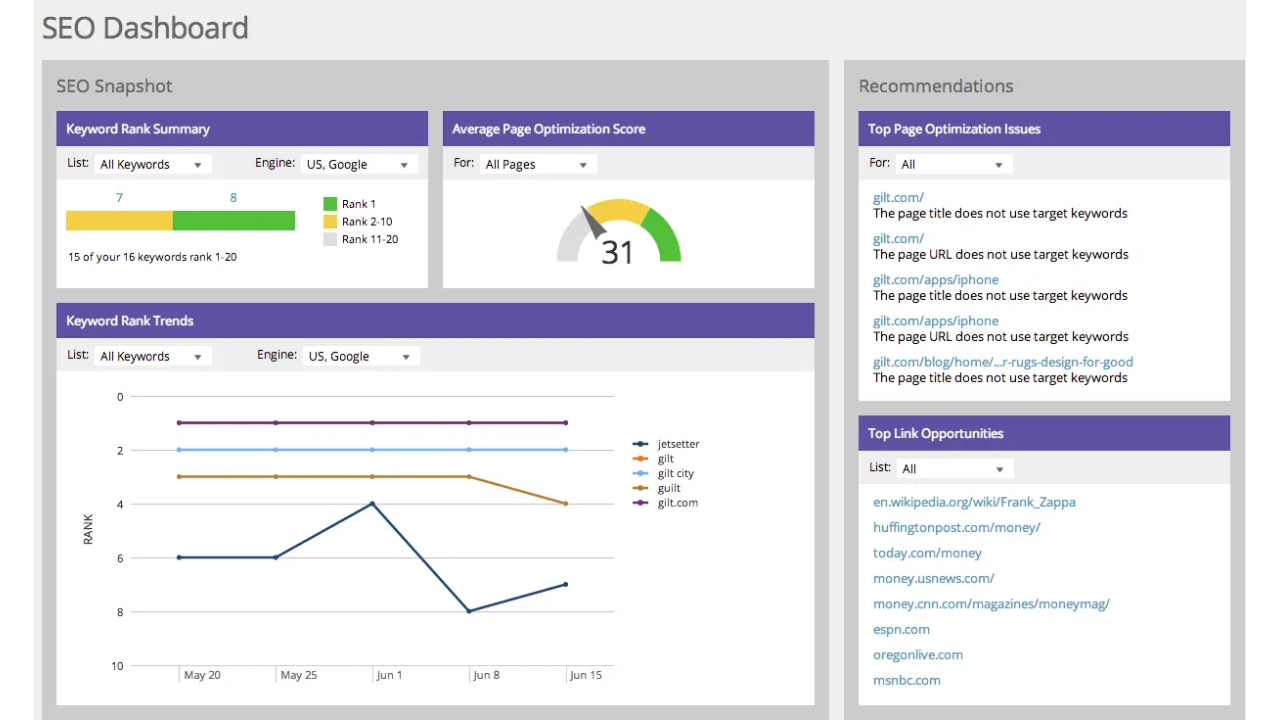Expand the Top Link Opportunities List dropdown

(950, 468)
